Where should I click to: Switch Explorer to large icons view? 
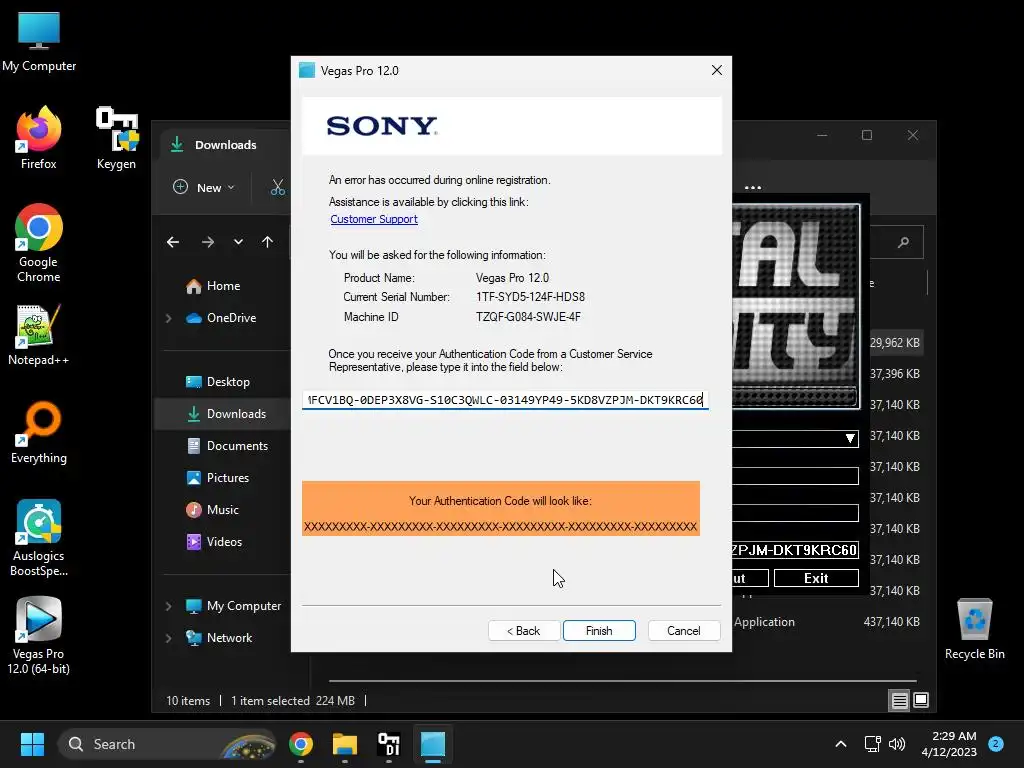(x=921, y=701)
